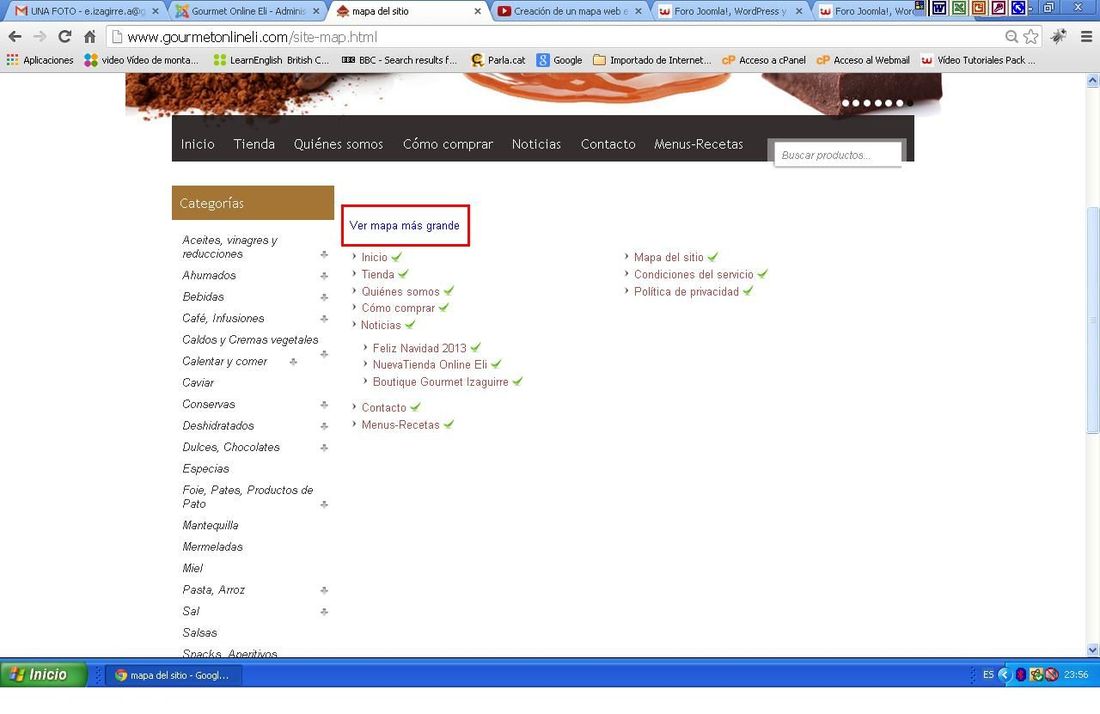1100x714 pixels.
Task: Open Tienda link in sitemap list
Action: (377, 274)
